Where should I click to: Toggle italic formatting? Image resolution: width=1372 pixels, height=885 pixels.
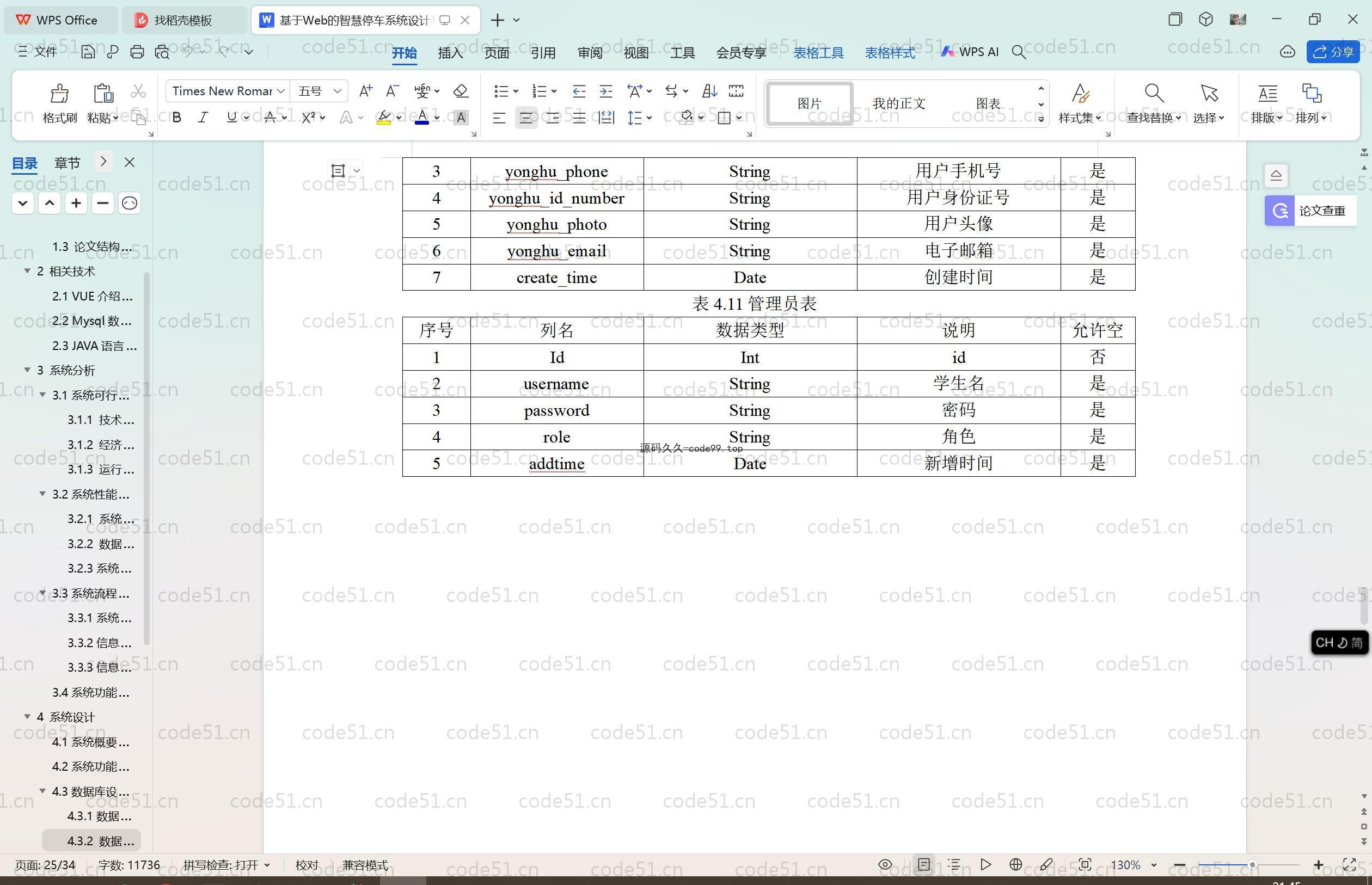(203, 118)
